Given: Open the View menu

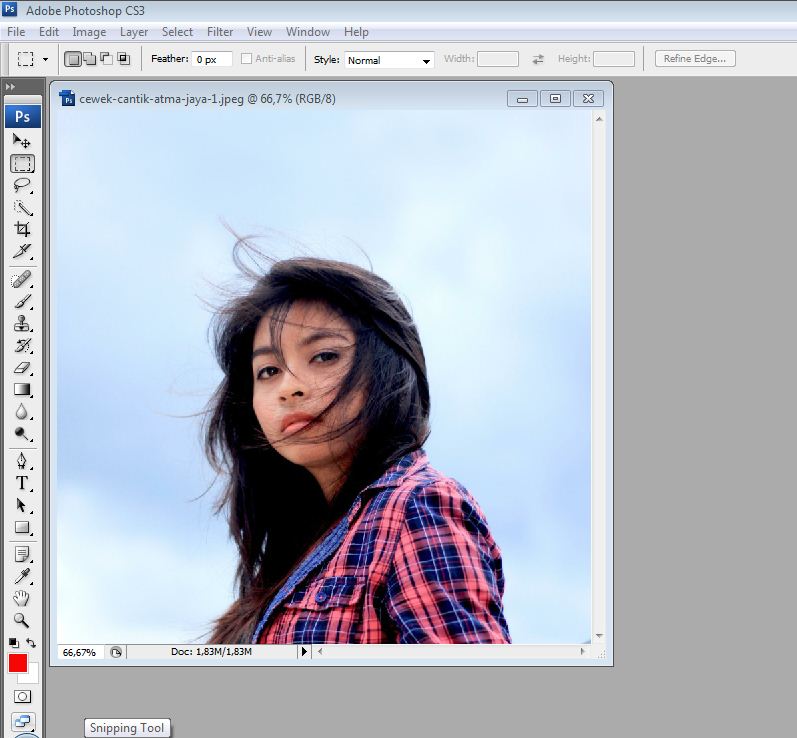Looking at the screenshot, I should pyautogui.click(x=259, y=32).
